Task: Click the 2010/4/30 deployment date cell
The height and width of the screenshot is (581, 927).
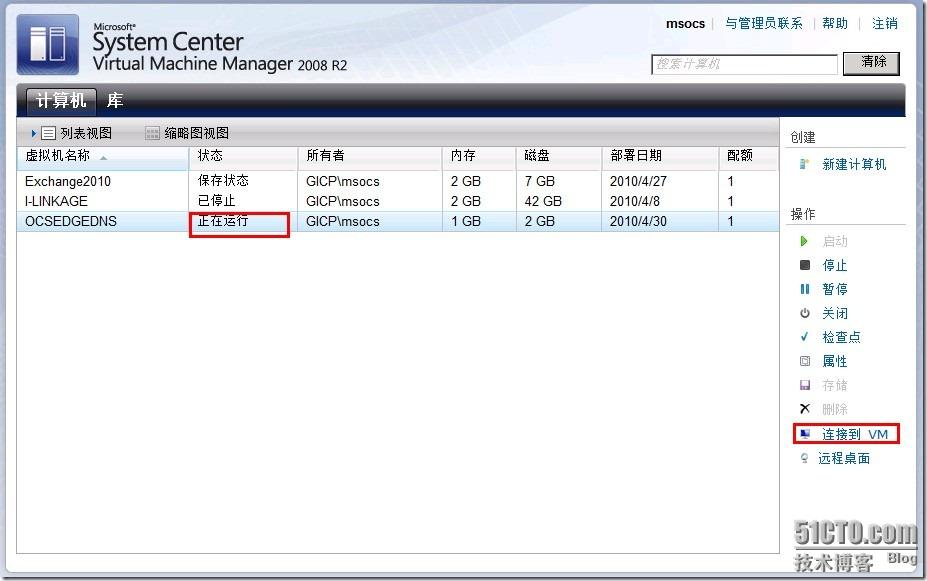Action: point(638,222)
